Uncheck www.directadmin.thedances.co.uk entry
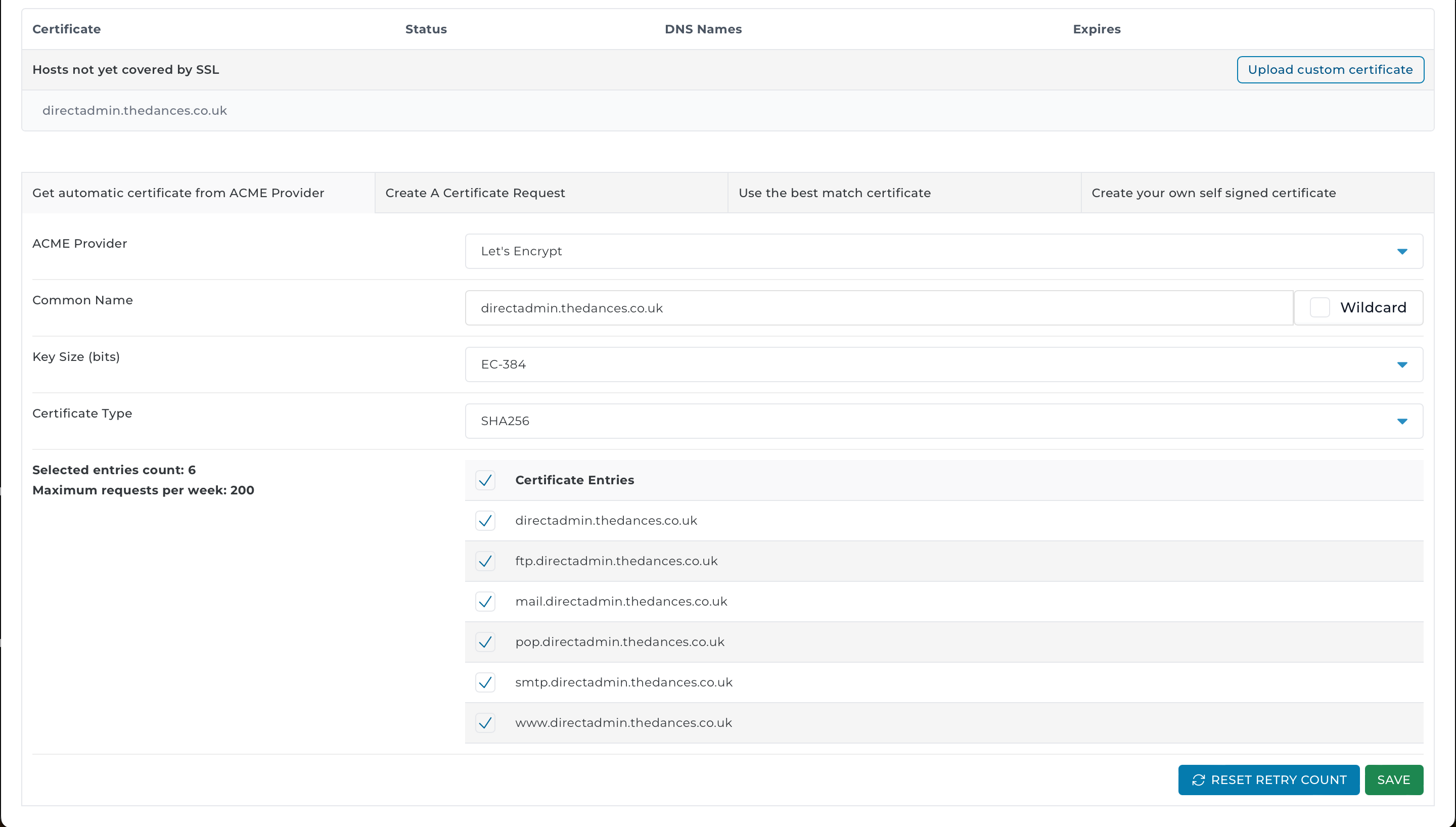 (485, 722)
